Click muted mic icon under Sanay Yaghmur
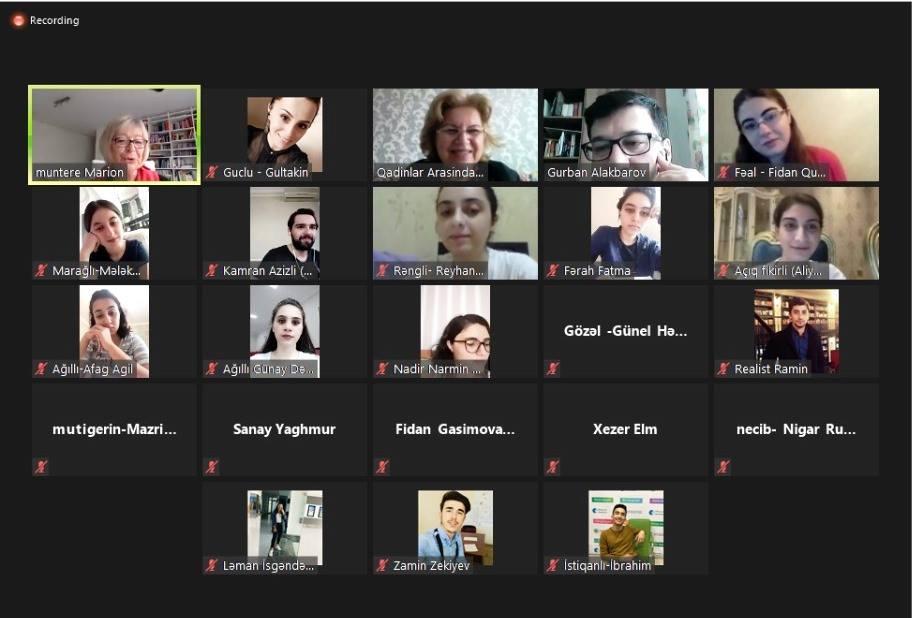Viewport: 917px width, 618px height. coord(212,467)
